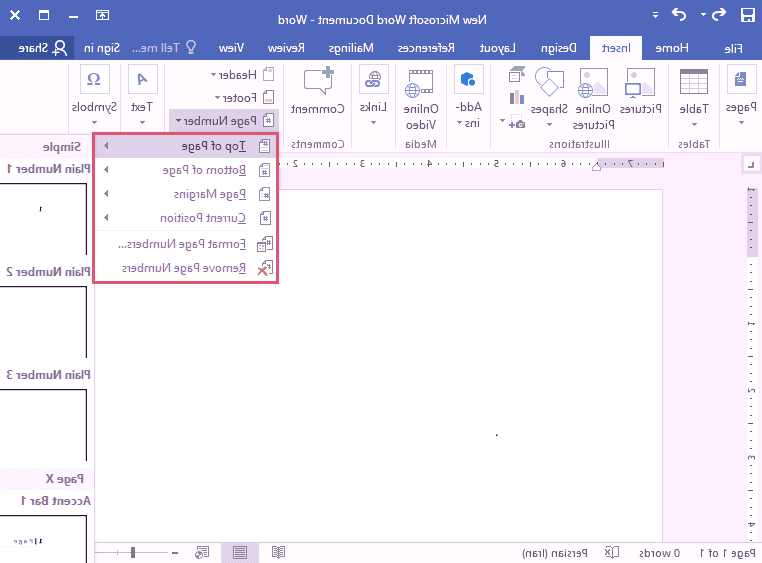Open the Links icon
Image resolution: width=762 pixels, height=563 pixels.
tap(373, 79)
